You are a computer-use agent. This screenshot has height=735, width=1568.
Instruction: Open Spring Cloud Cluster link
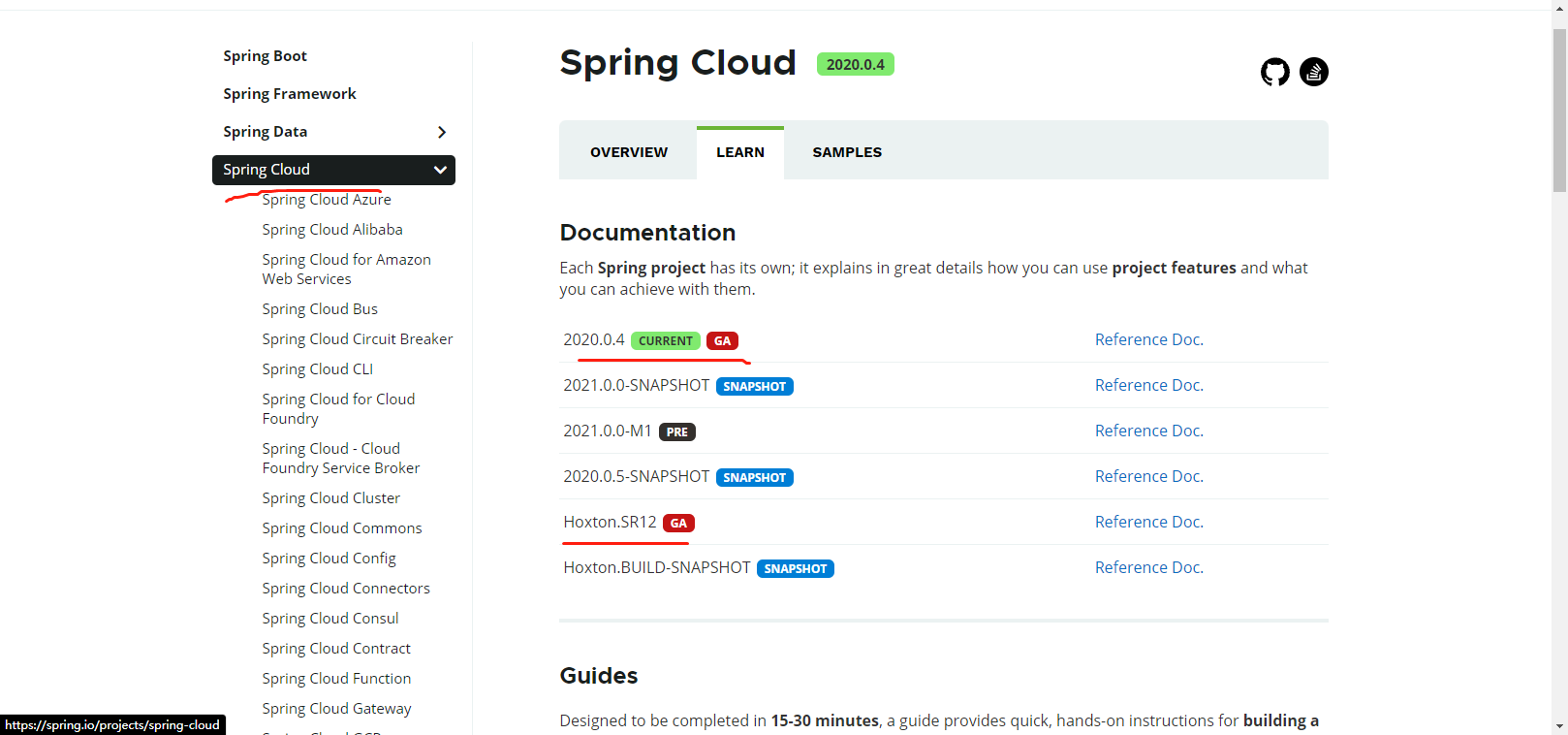(330, 498)
